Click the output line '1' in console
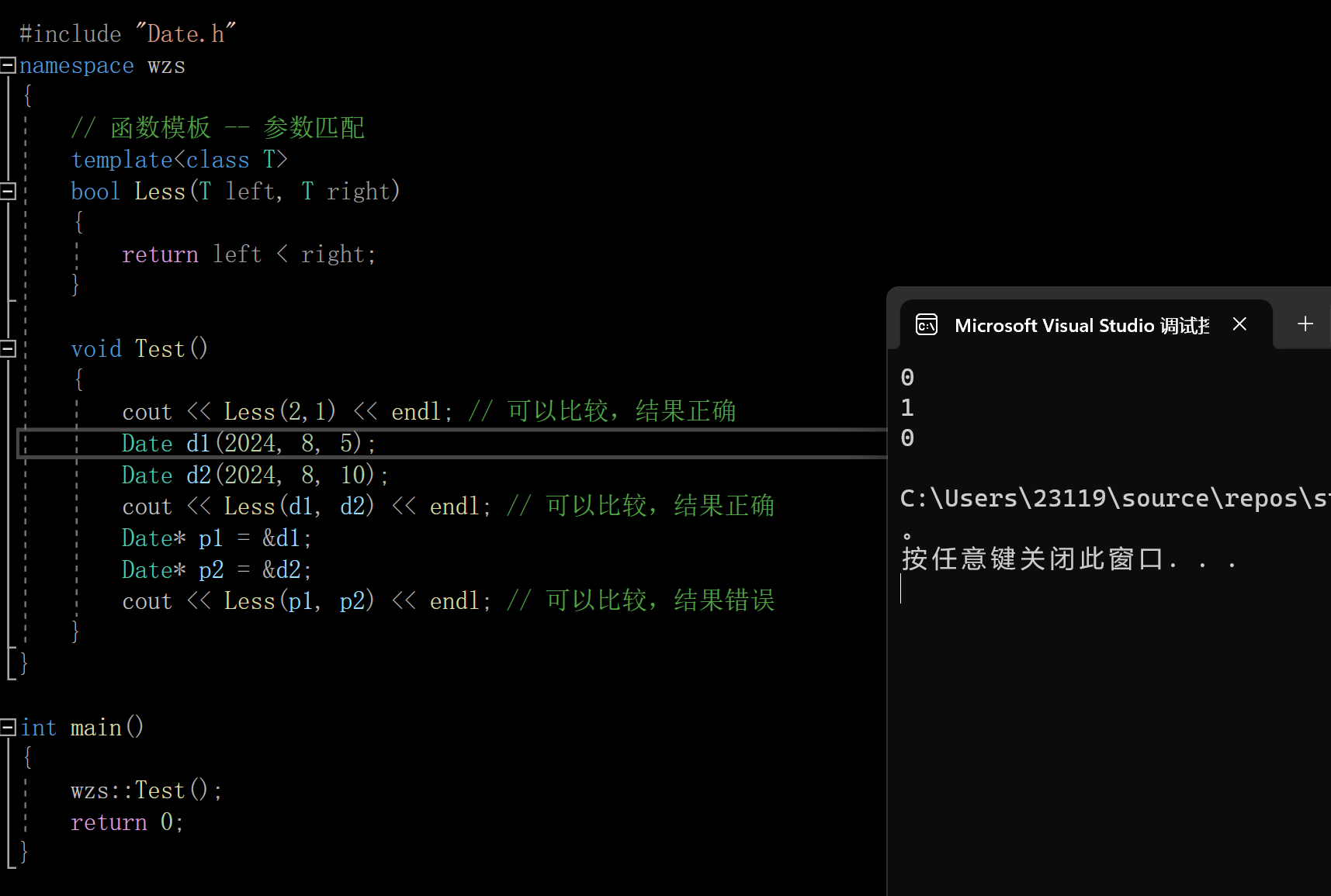This screenshot has height=896, width=1331. tap(907, 408)
